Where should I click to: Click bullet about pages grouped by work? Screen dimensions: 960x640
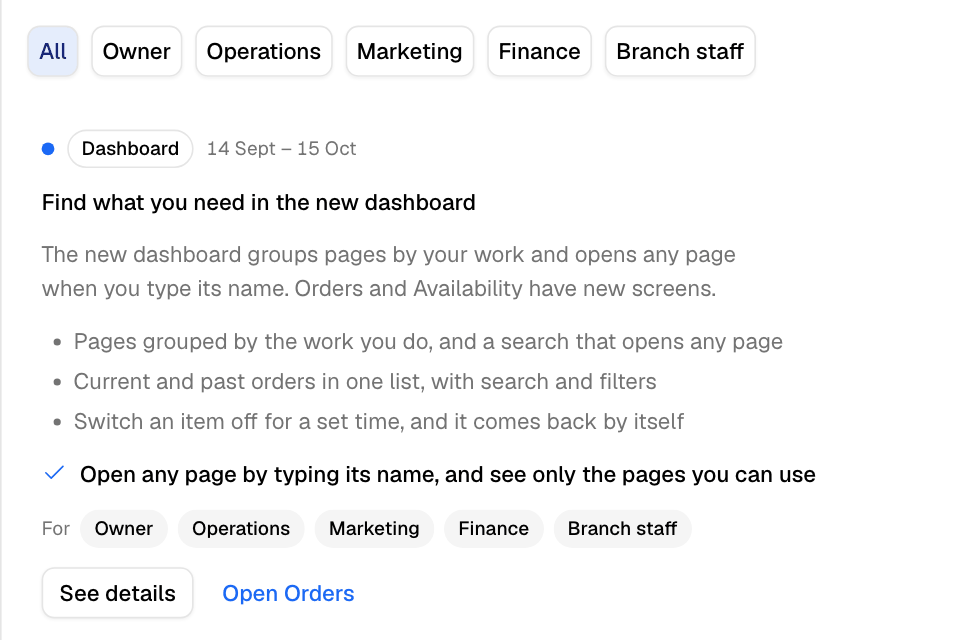pyautogui.click(x=428, y=342)
